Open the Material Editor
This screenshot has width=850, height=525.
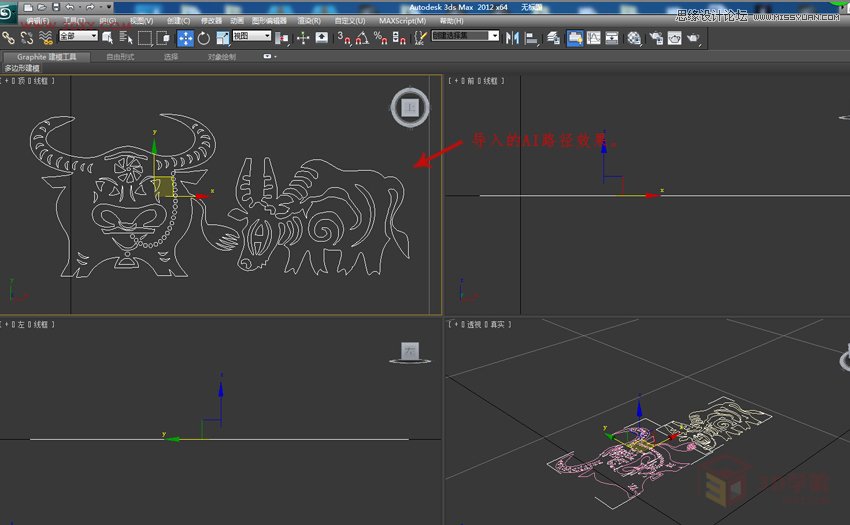634,38
